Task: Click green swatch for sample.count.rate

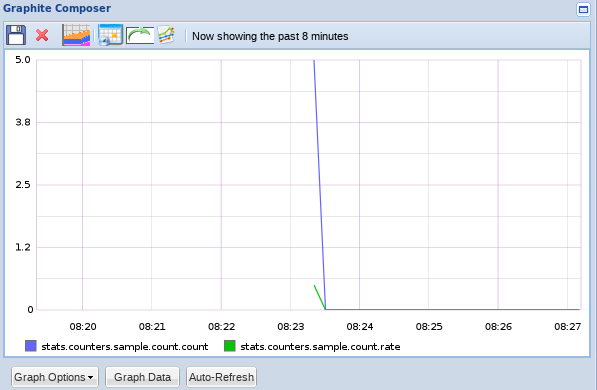Action: pyautogui.click(x=230, y=346)
